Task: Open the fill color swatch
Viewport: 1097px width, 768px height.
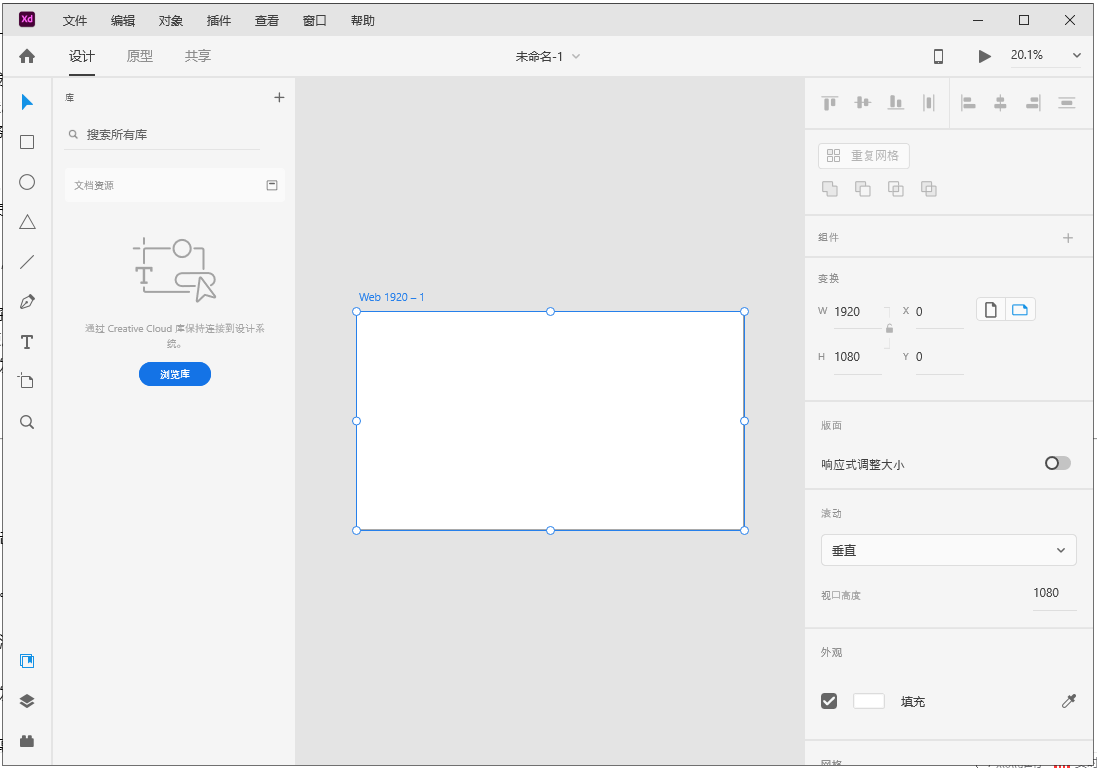Action: (x=869, y=701)
